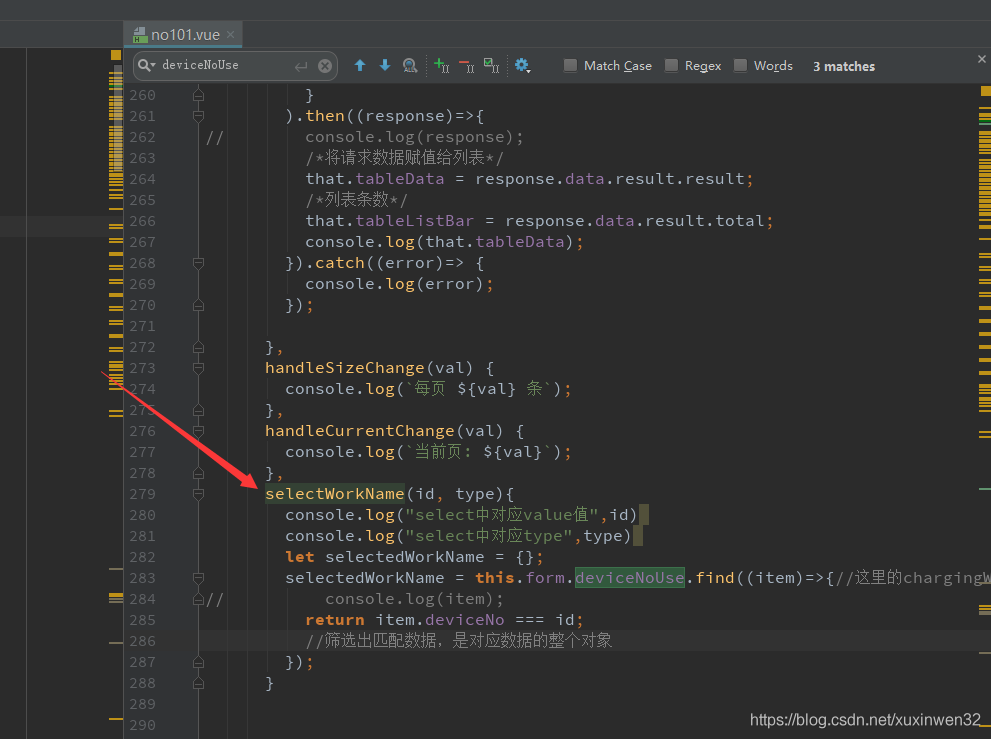Add selection for next occurrence icon

click(x=442, y=65)
